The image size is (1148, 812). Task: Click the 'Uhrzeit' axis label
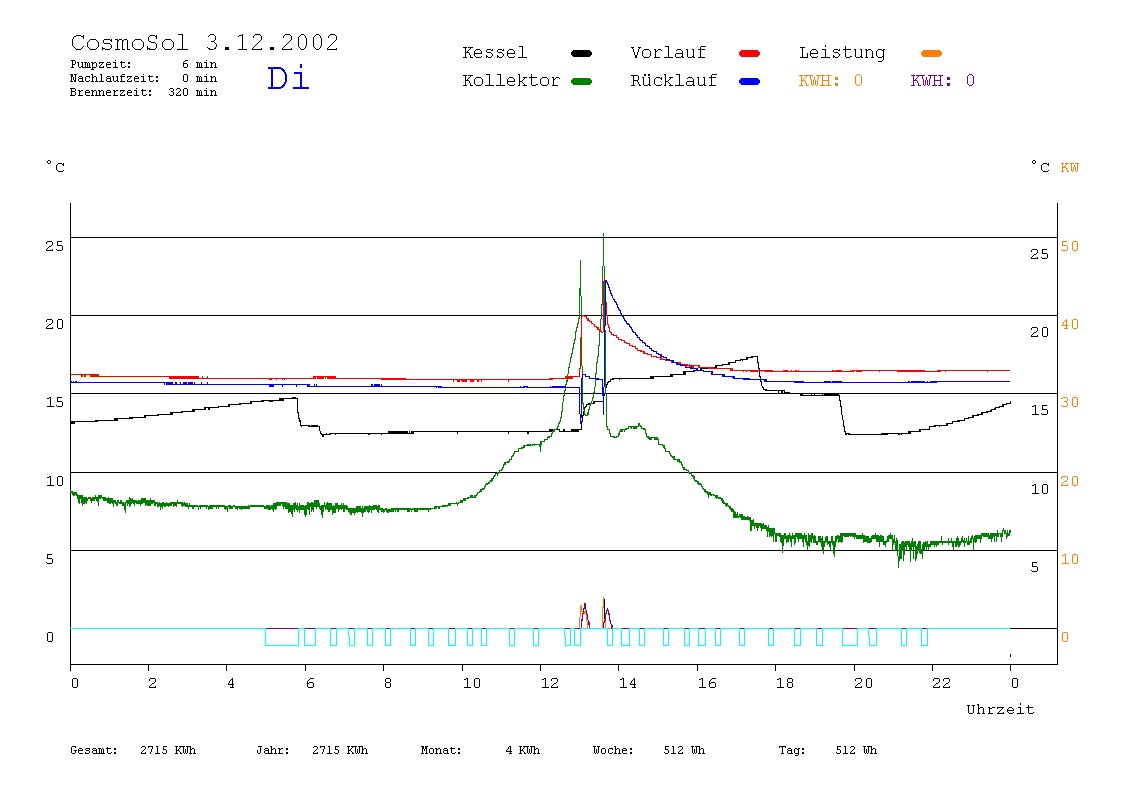(1000, 709)
